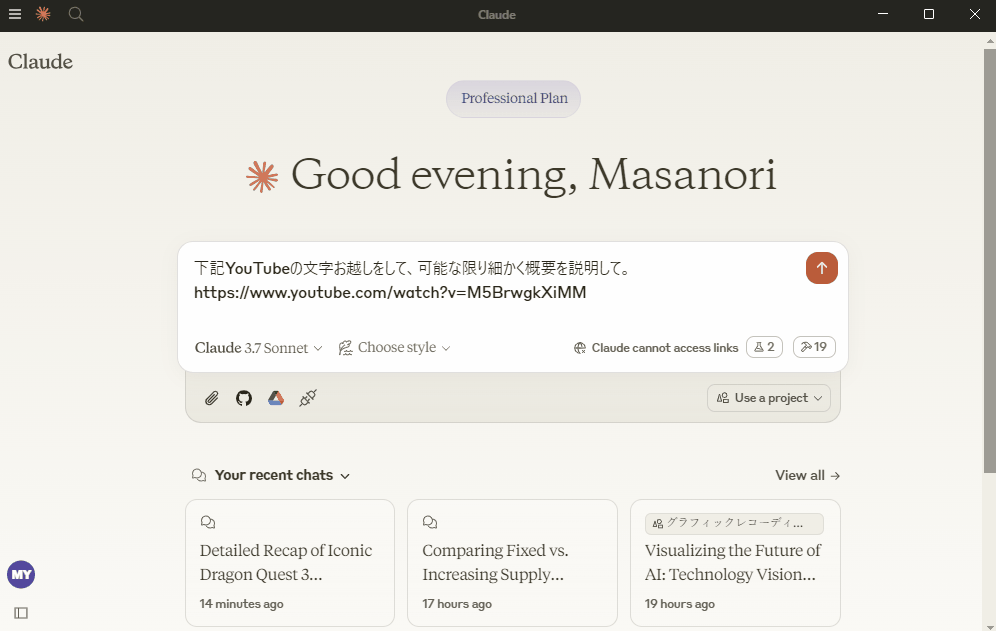Click the Good evening, Masanori greeting
Viewport: 996px width, 631px height.
[x=534, y=174]
